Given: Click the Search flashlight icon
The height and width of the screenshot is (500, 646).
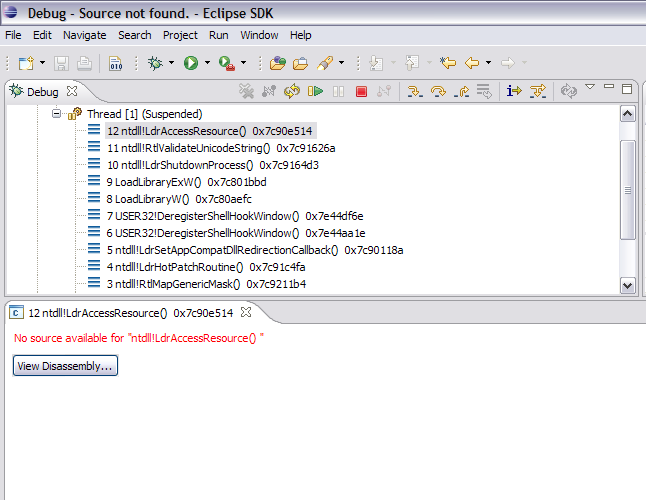Looking at the screenshot, I should click(x=325, y=63).
